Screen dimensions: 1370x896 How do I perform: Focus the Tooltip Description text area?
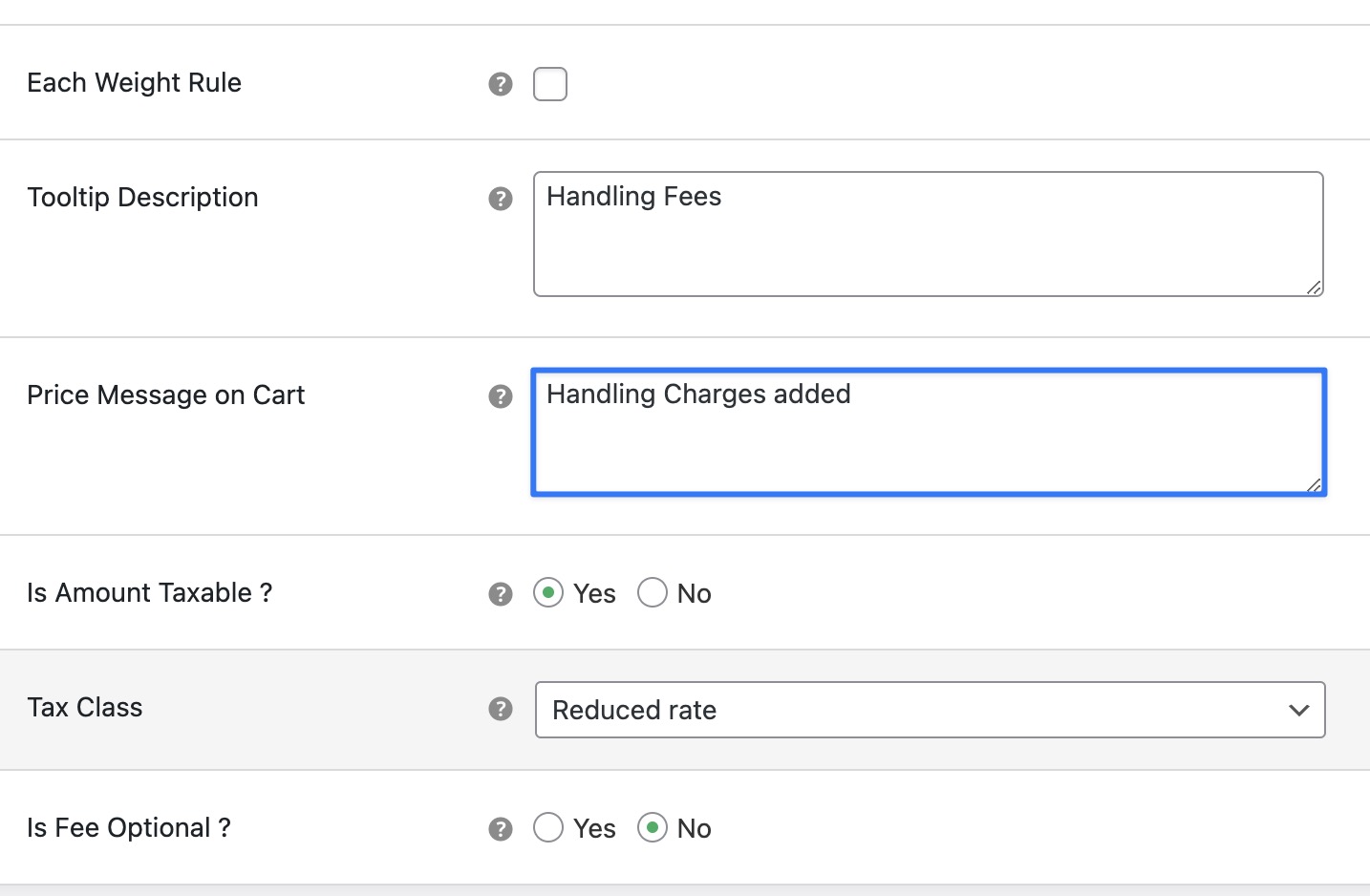[929, 234]
